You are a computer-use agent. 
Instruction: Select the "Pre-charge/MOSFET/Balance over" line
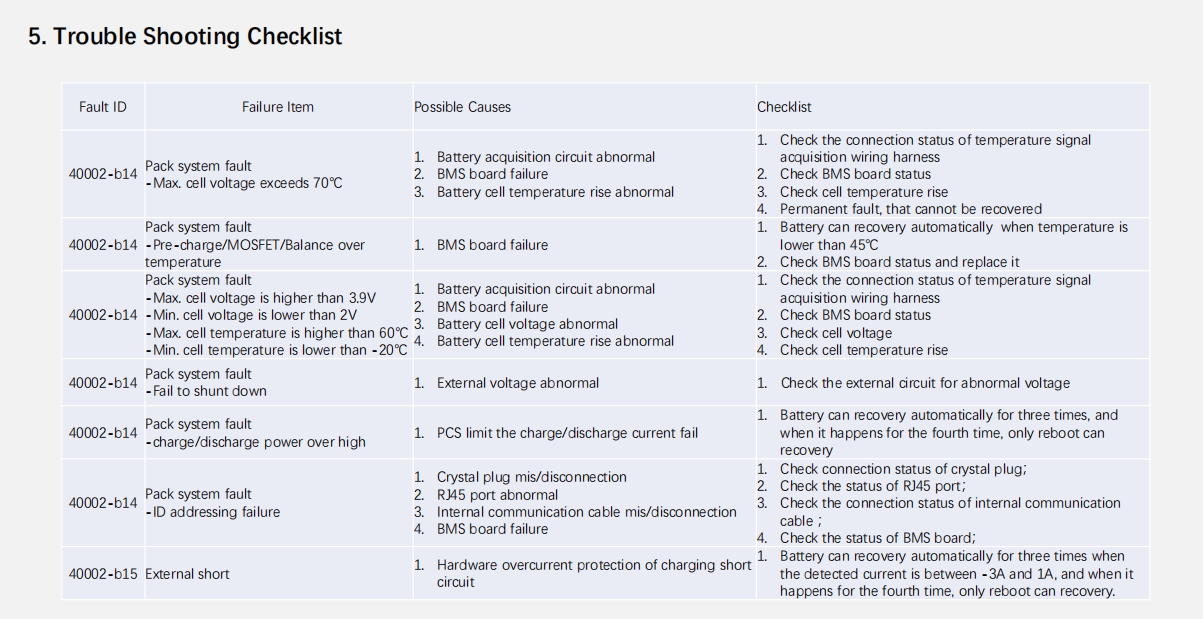(x=258, y=245)
